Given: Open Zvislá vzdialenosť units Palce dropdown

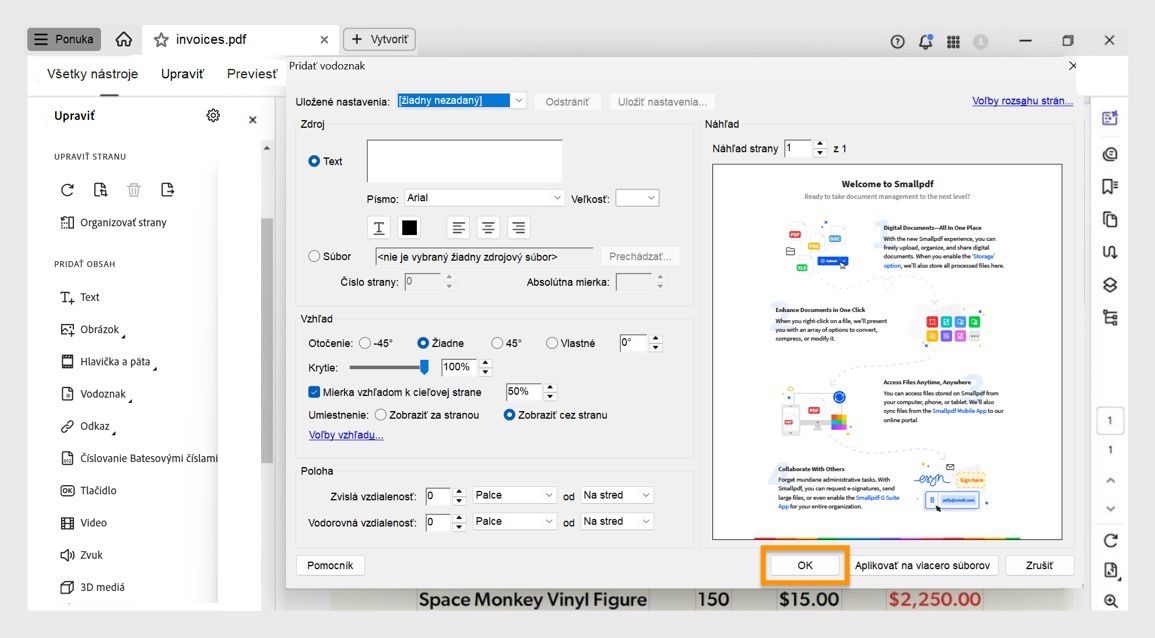Looking at the screenshot, I should click(514, 495).
